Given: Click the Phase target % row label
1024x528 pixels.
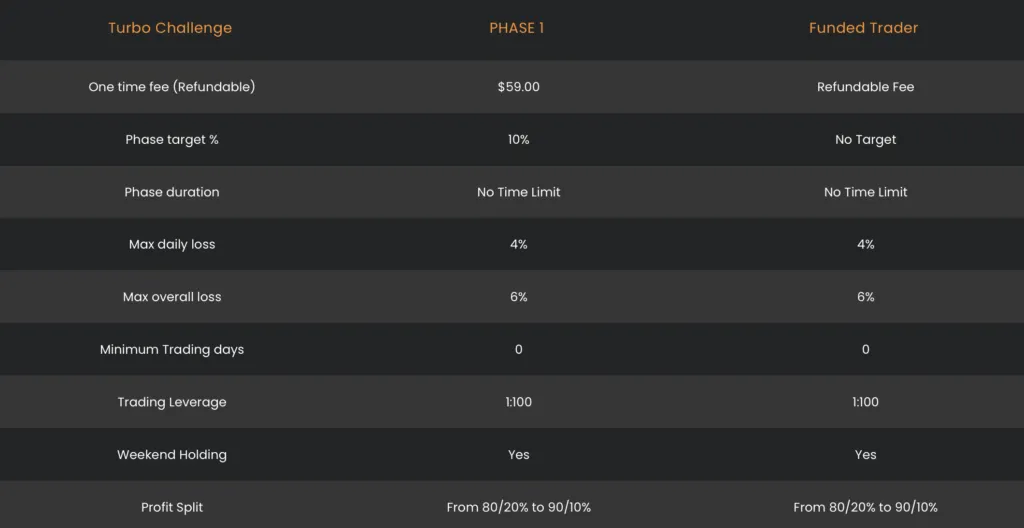Looking at the screenshot, I should click(x=172, y=140).
